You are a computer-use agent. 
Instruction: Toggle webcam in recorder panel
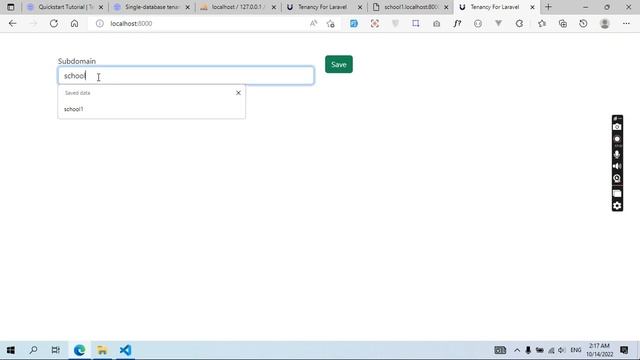click(617, 178)
